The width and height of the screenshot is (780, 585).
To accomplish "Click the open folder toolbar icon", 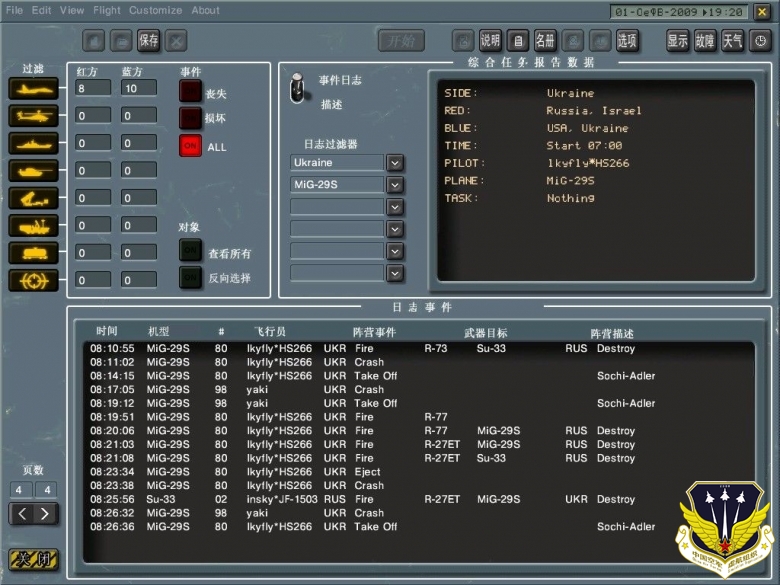I will [x=121, y=41].
